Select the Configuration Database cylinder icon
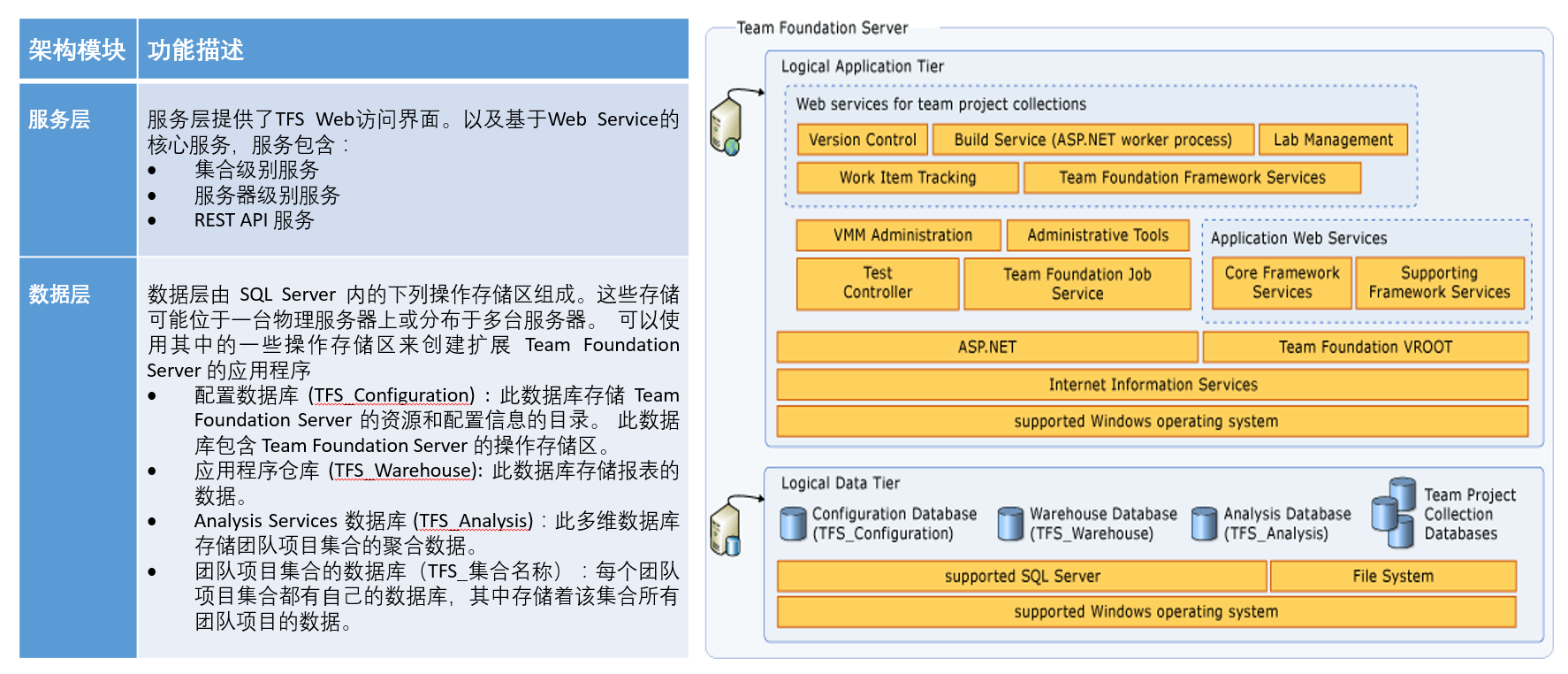This screenshot has height=674, width=1568. [x=794, y=524]
